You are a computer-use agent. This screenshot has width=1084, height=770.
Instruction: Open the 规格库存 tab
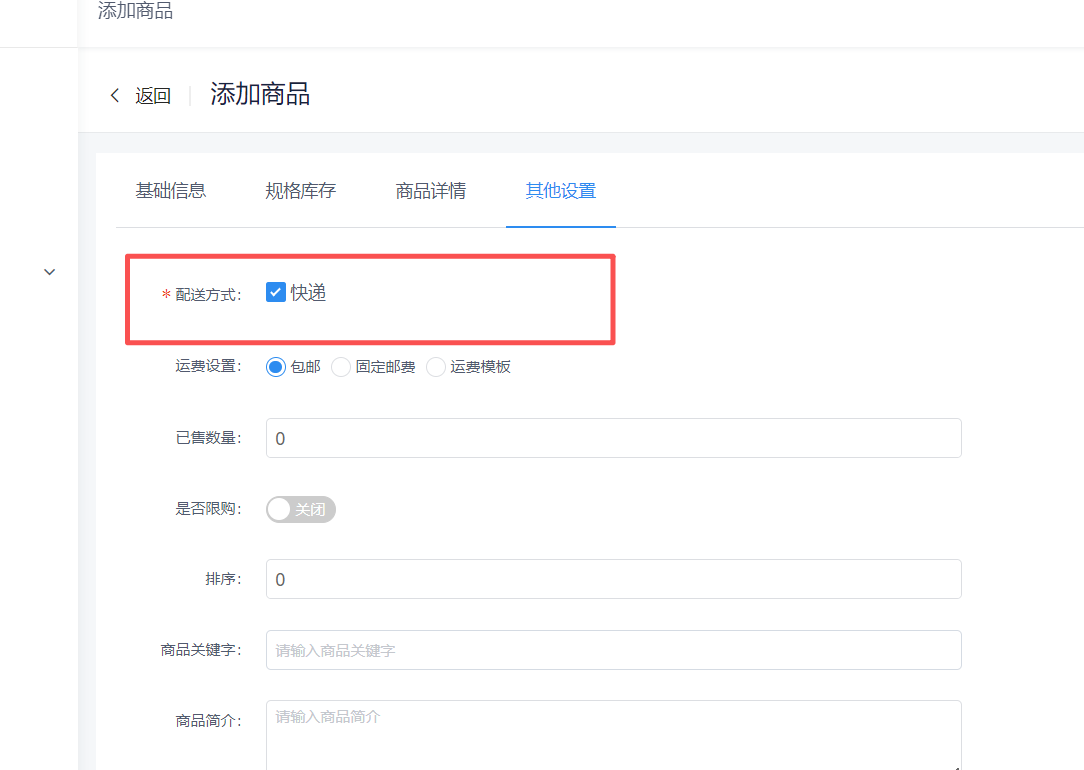click(x=301, y=191)
